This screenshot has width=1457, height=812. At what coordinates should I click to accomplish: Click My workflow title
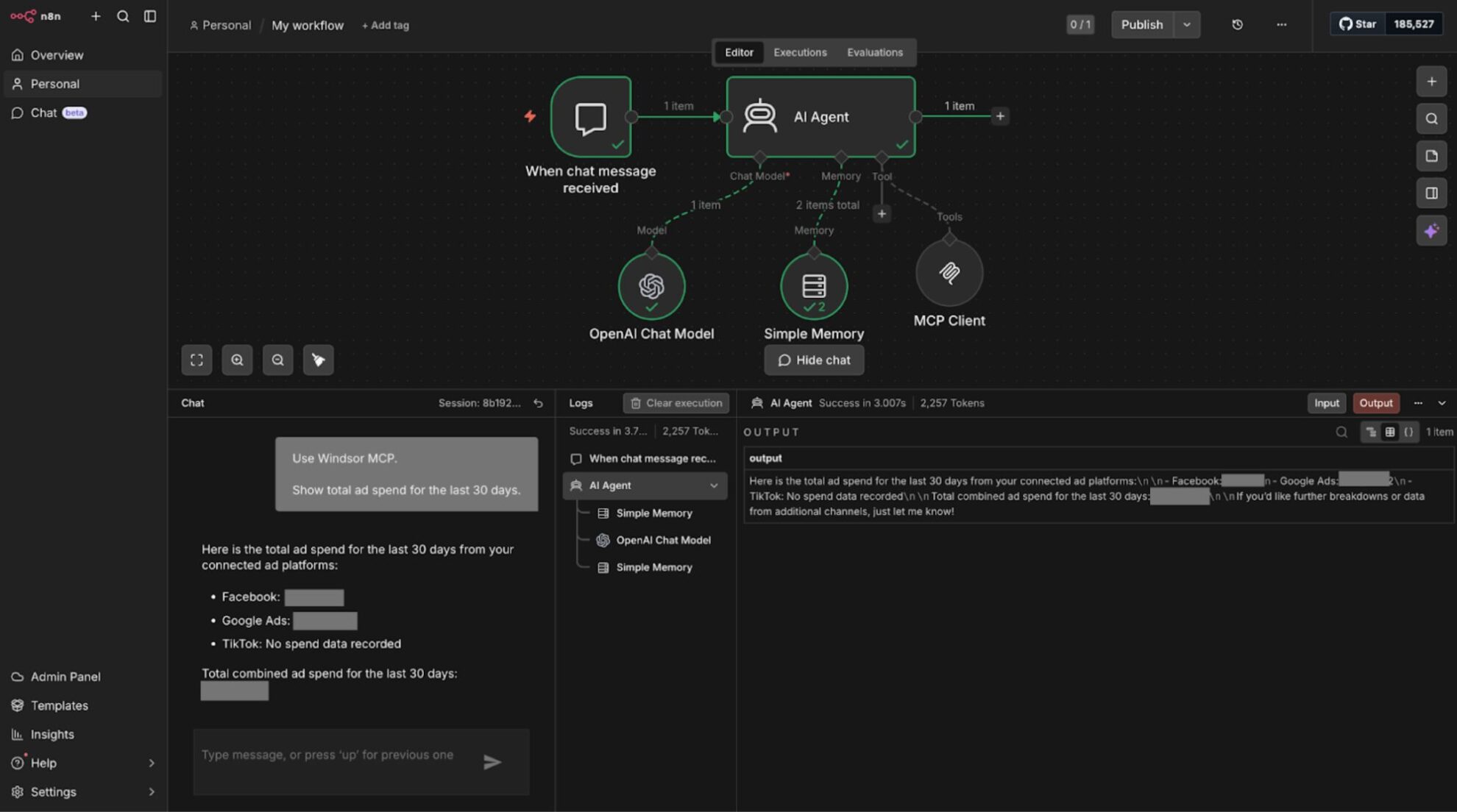pyautogui.click(x=308, y=25)
